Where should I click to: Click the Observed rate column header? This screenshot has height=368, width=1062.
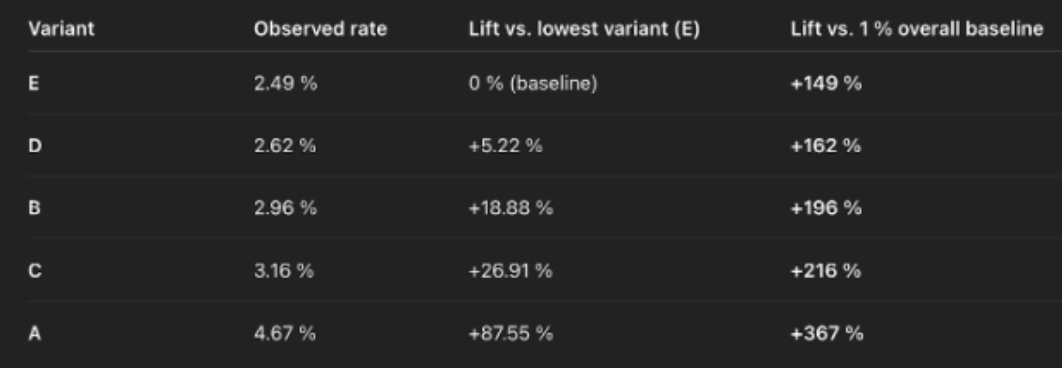[x=320, y=29]
